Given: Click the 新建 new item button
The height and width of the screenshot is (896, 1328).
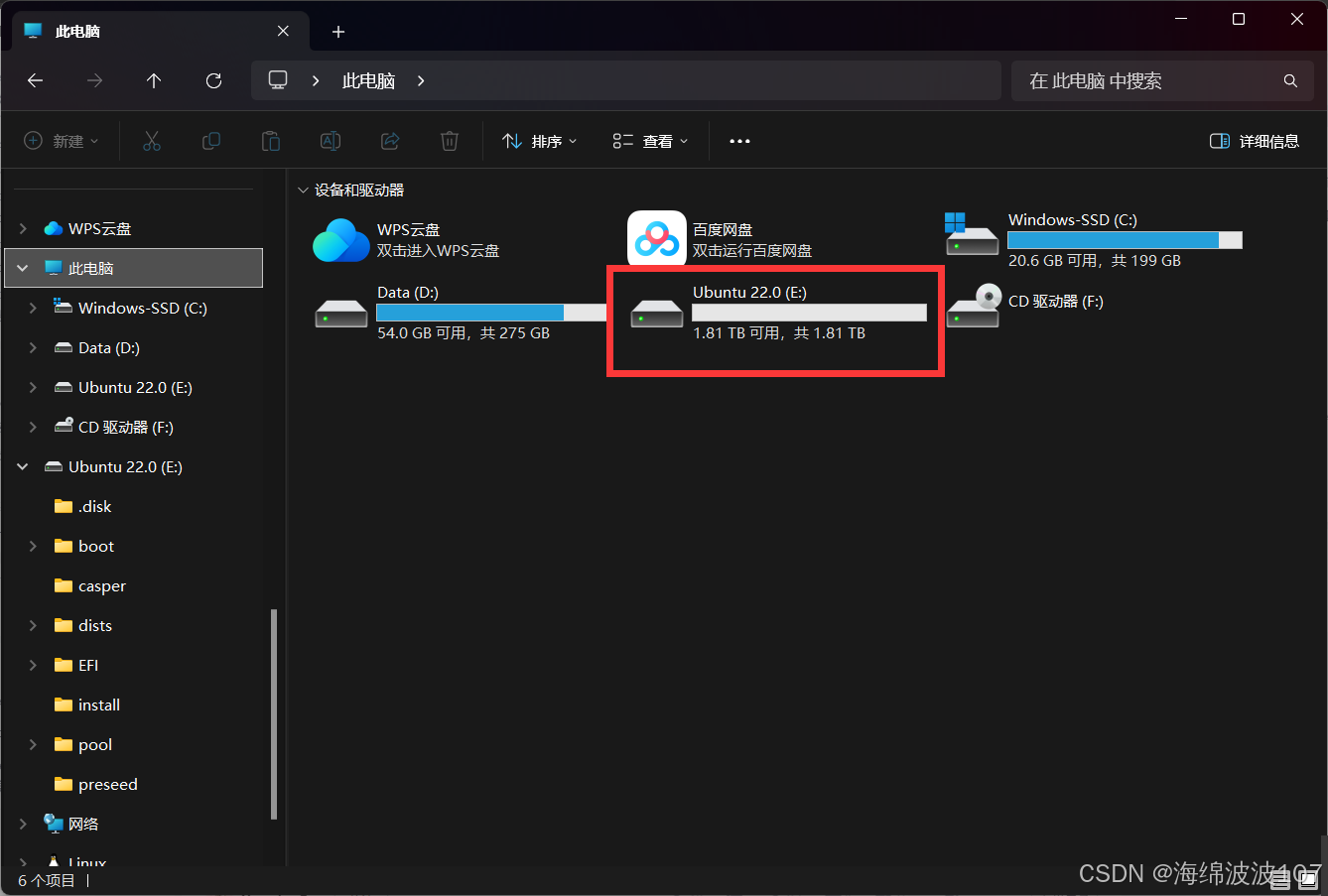Looking at the screenshot, I should pyautogui.click(x=62, y=141).
